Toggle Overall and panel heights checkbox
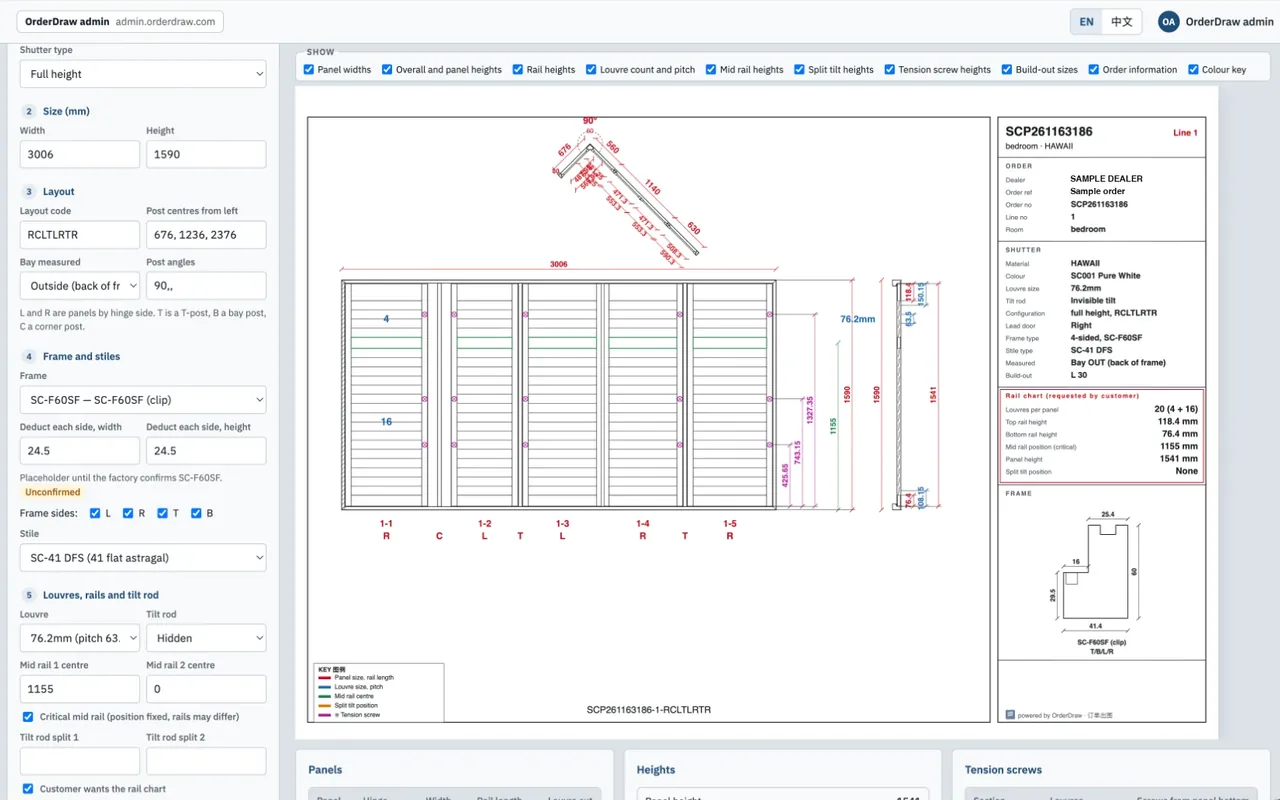1280x800 pixels. click(387, 70)
